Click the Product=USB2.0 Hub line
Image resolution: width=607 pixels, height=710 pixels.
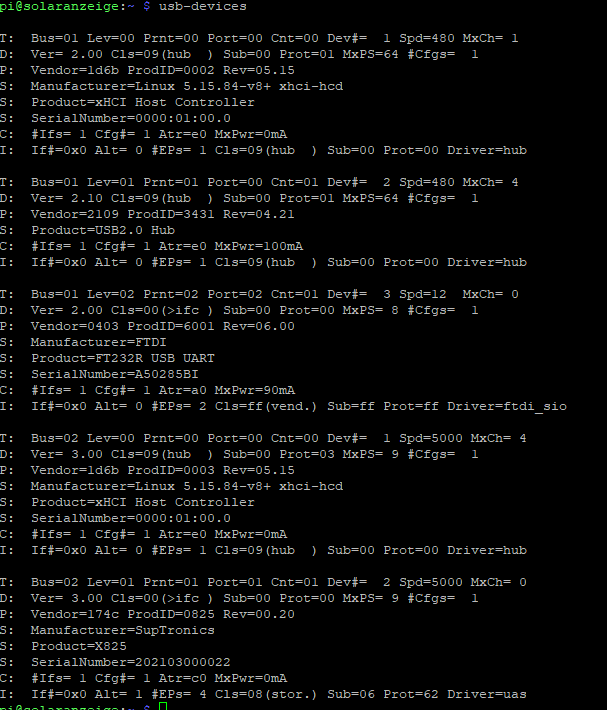103,230
